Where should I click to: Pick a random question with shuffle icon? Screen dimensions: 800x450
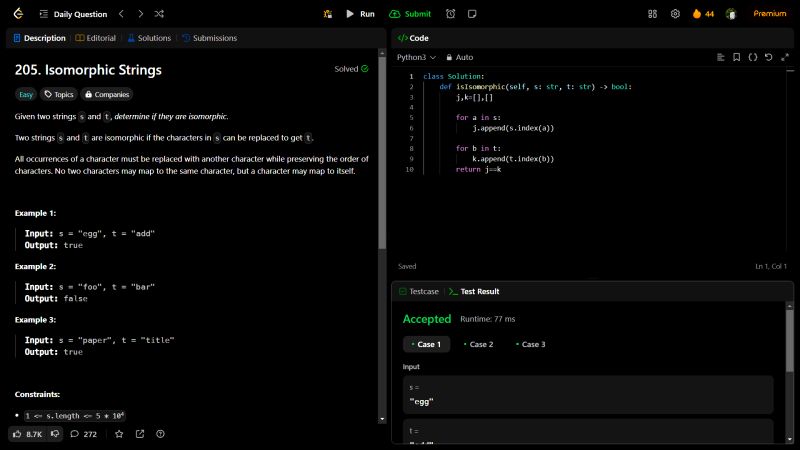coord(160,14)
